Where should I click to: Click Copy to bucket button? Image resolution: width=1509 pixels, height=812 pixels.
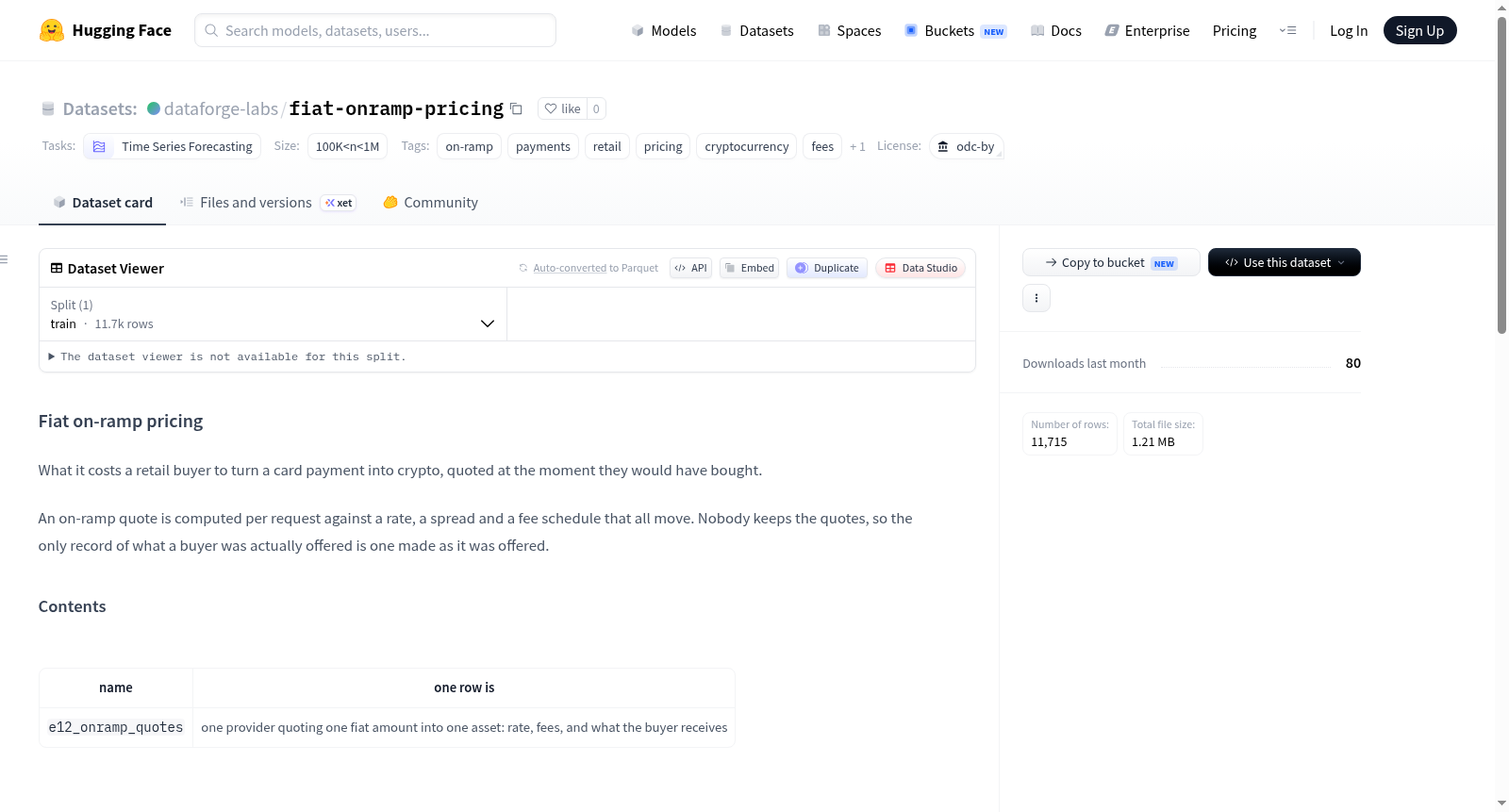pos(1111,262)
